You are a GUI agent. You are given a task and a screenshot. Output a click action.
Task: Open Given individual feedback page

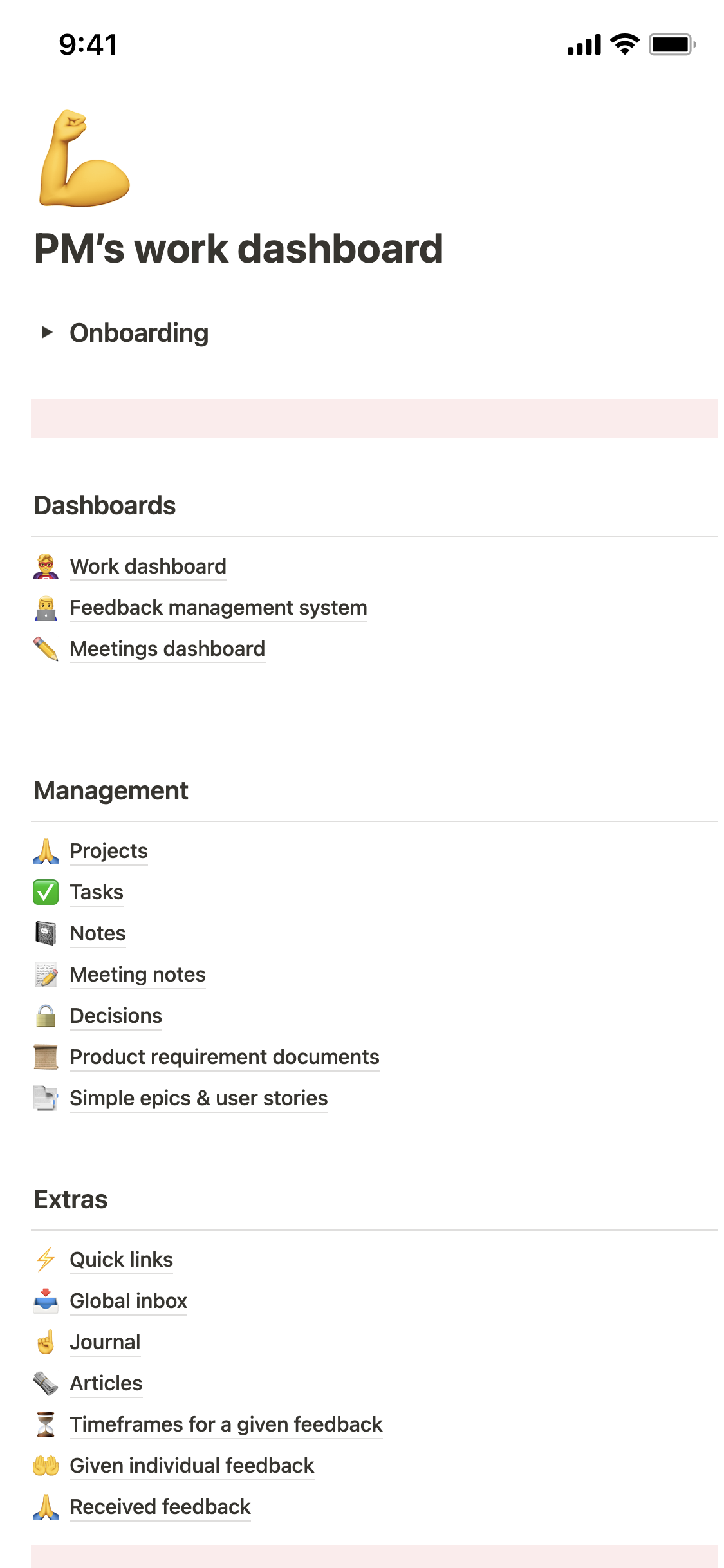tap(192, 1466)
